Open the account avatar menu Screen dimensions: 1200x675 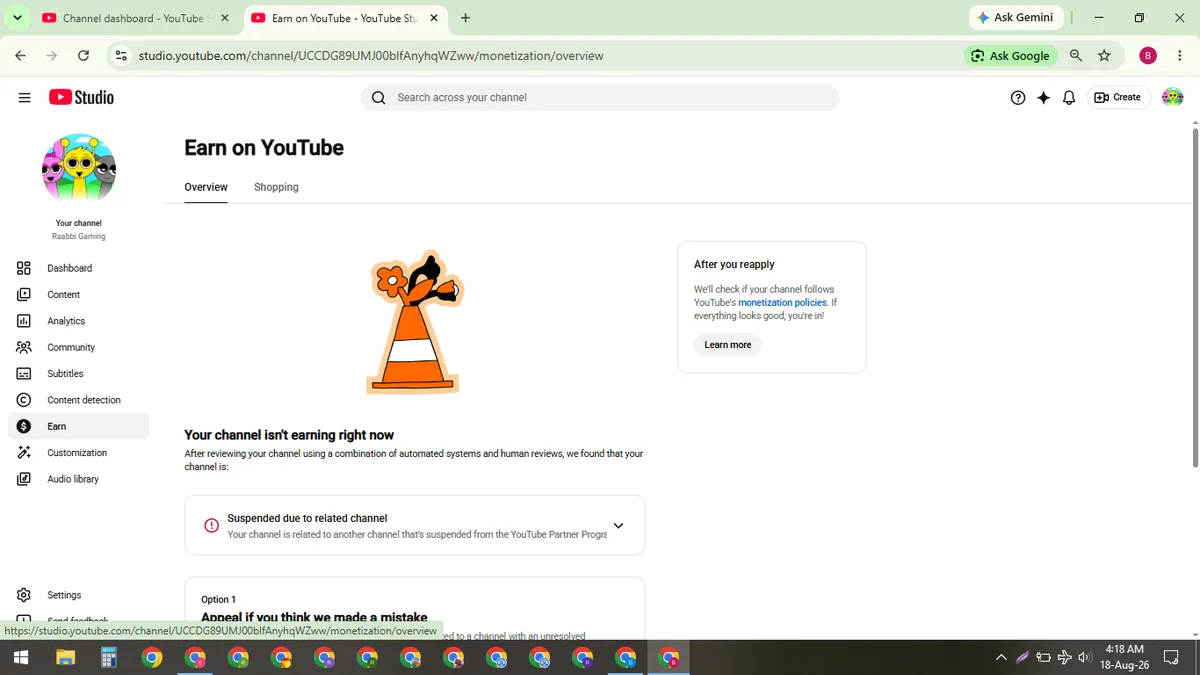1172,97
